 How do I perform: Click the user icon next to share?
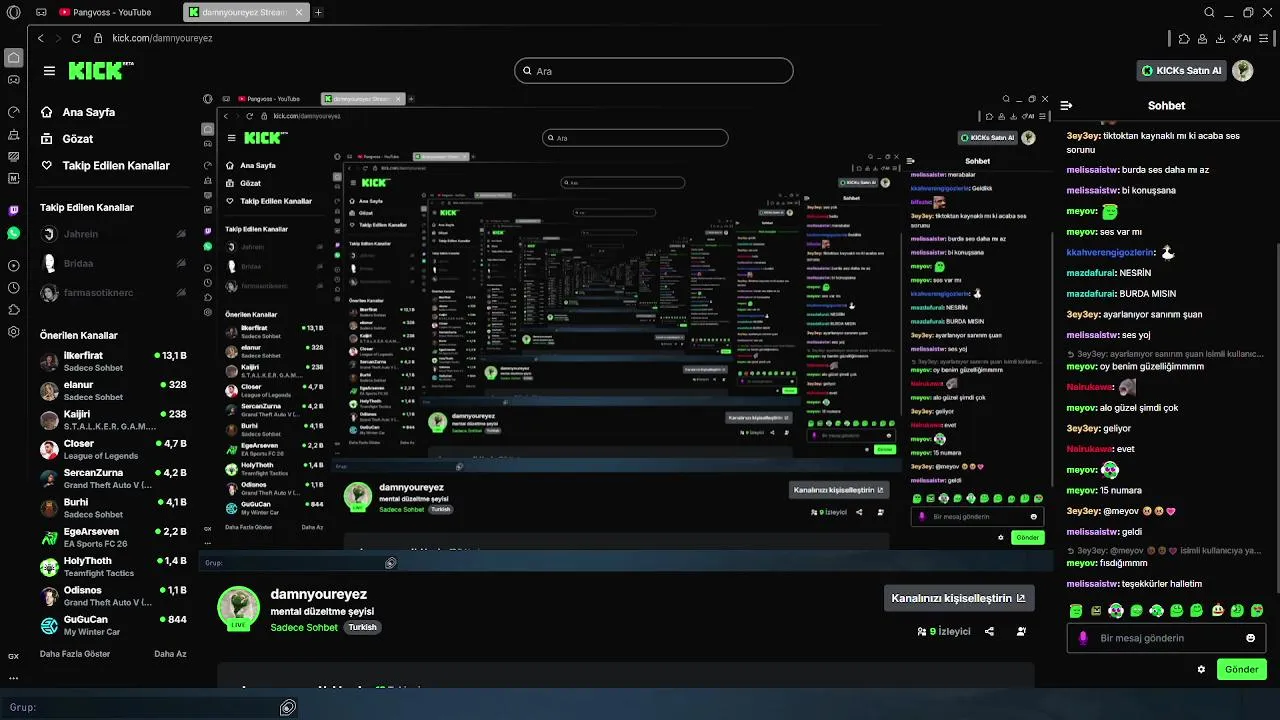point(1021,632)
